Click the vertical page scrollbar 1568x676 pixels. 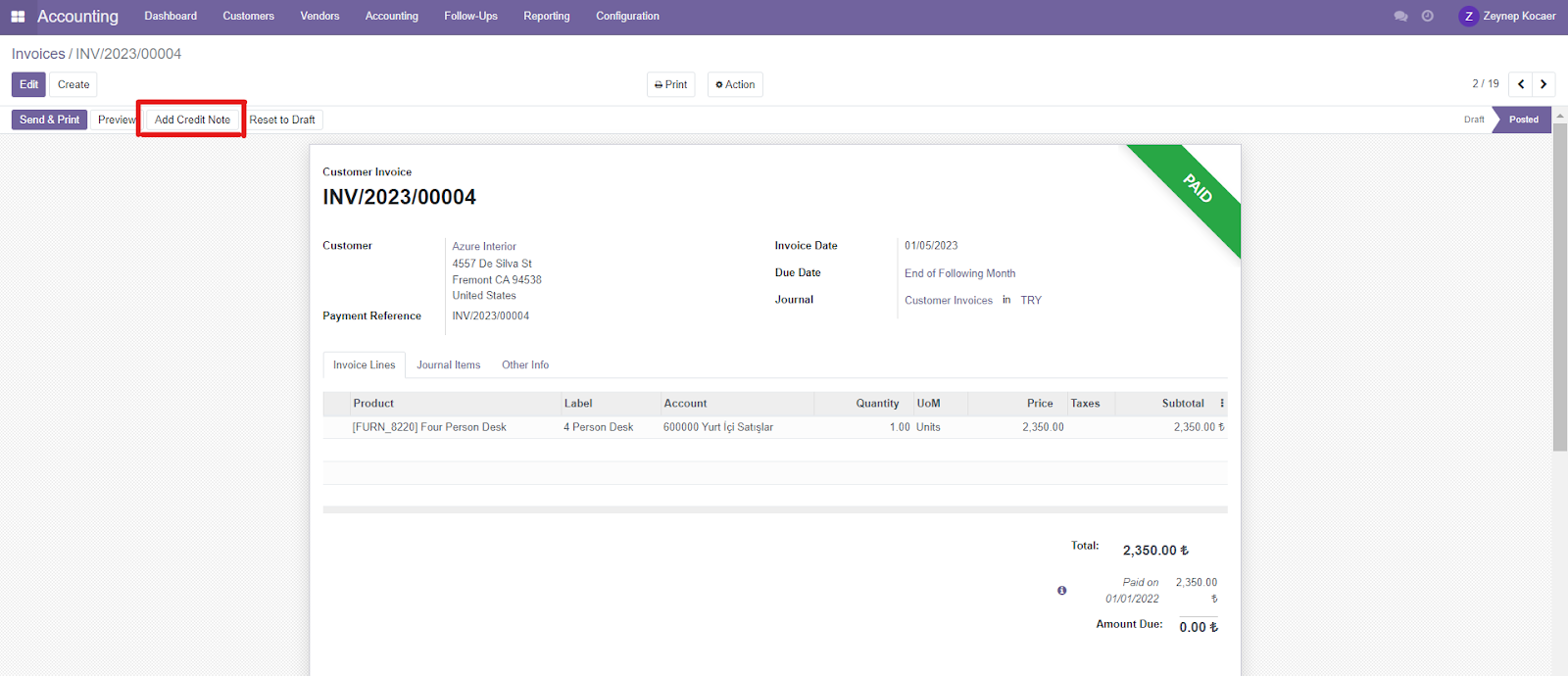point(1560,288)
